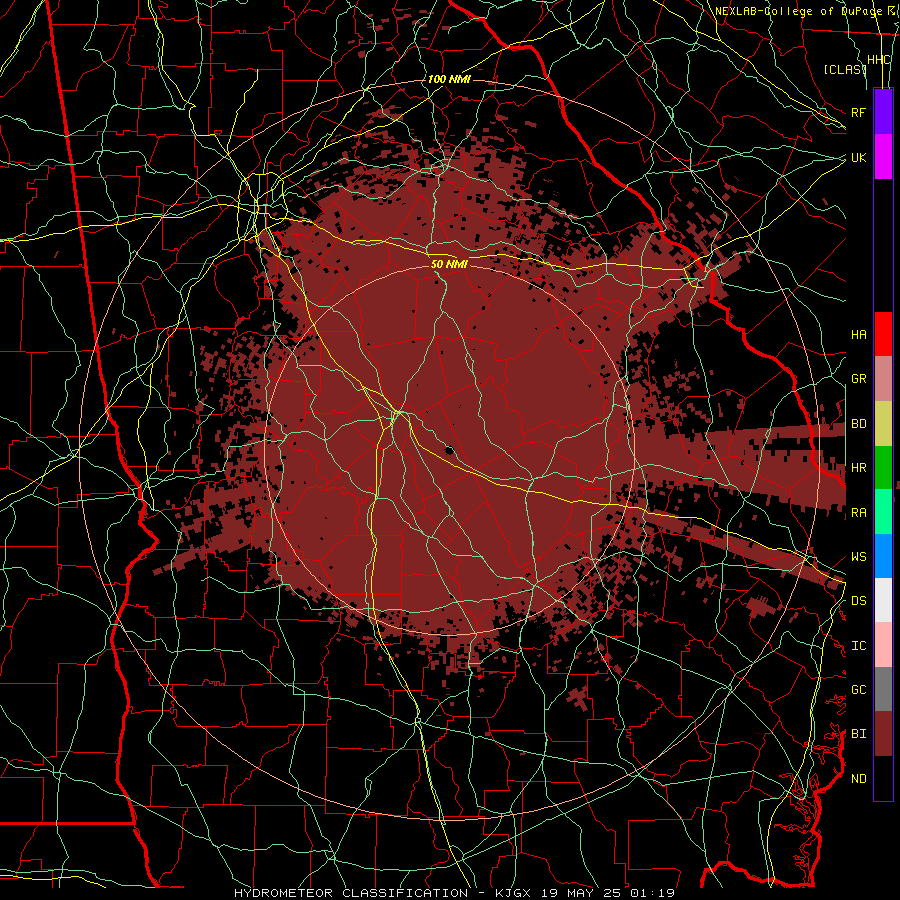Click the ND black color swatch
The height and width of the screenshot is (900, 900).
coord(883,778)
